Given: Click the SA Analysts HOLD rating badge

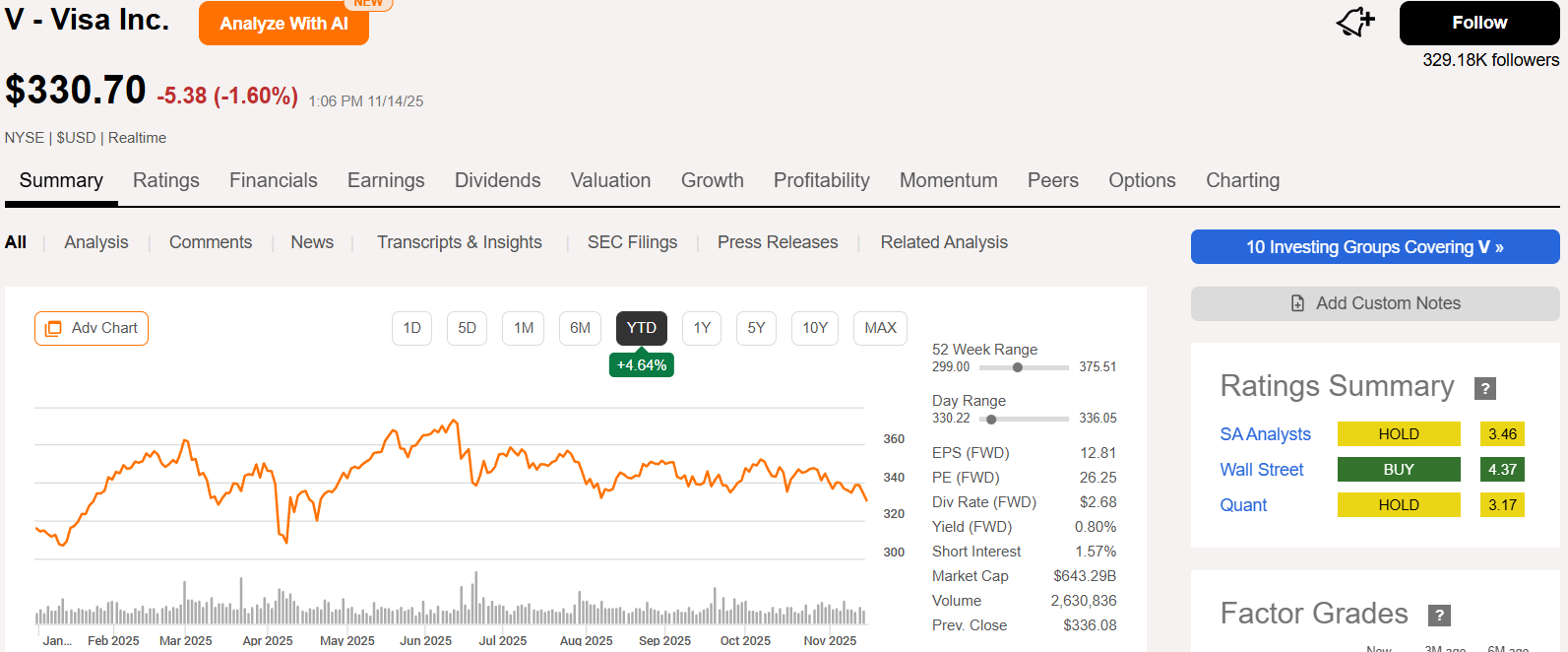Looking at the screenshot, I should 1399,434.
